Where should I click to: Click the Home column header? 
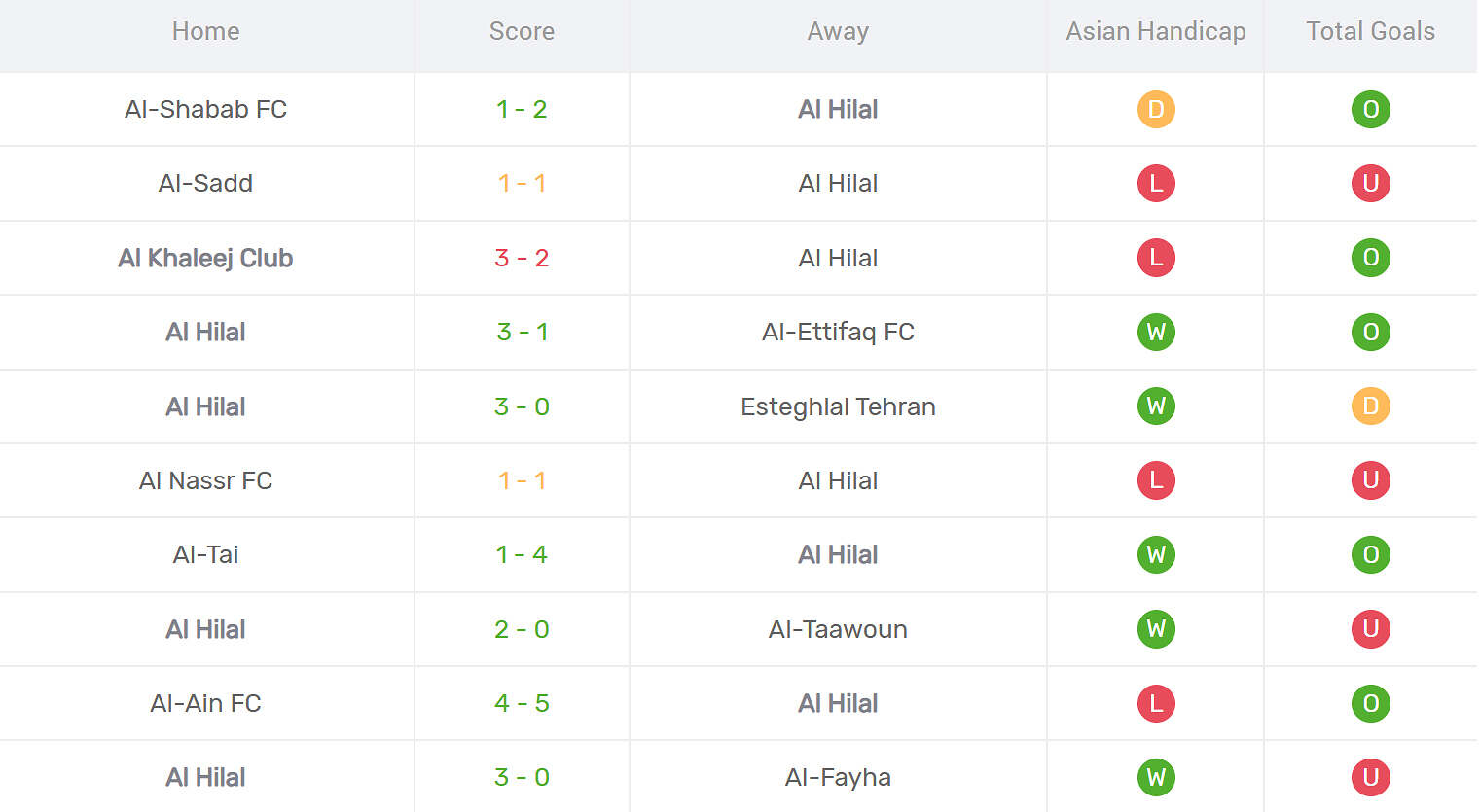pyautogui.click(x=205, y=31)
